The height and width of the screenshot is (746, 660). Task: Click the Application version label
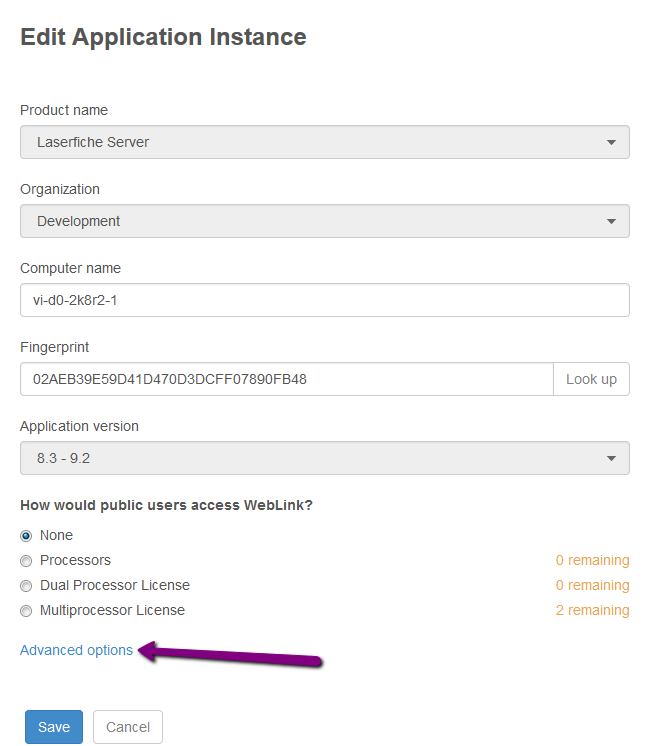[79, 426]
